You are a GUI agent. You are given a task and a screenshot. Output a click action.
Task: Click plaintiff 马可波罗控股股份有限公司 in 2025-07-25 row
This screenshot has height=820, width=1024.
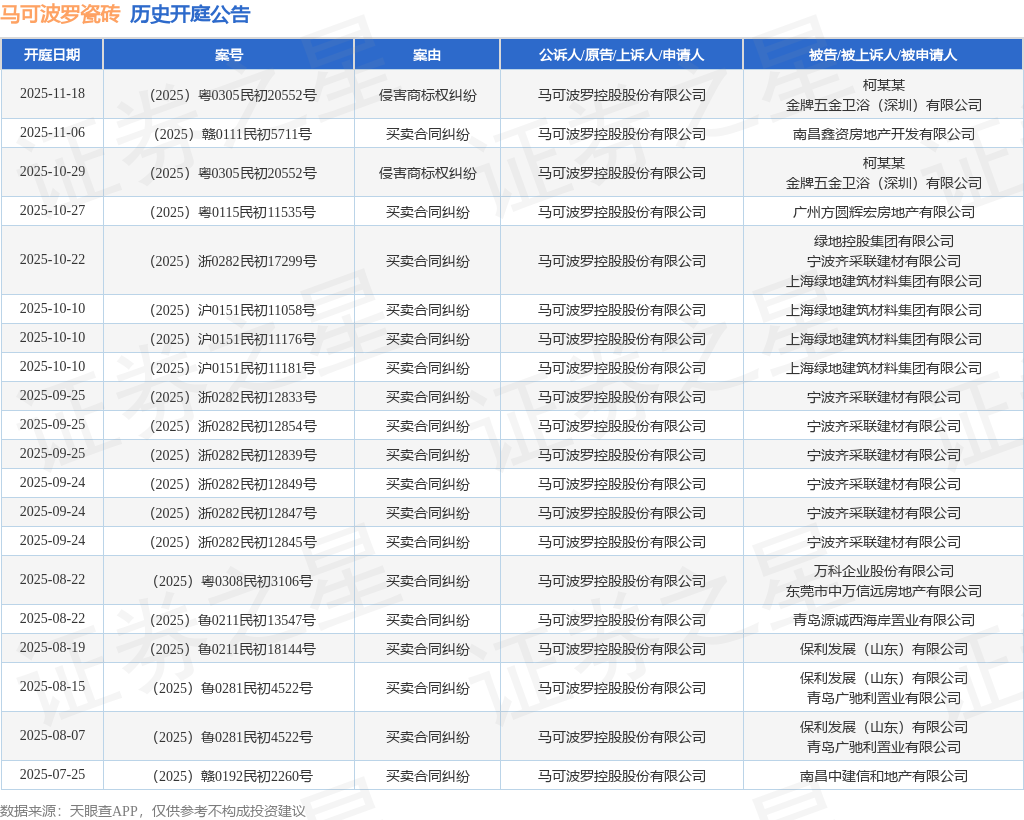point(622,776)
